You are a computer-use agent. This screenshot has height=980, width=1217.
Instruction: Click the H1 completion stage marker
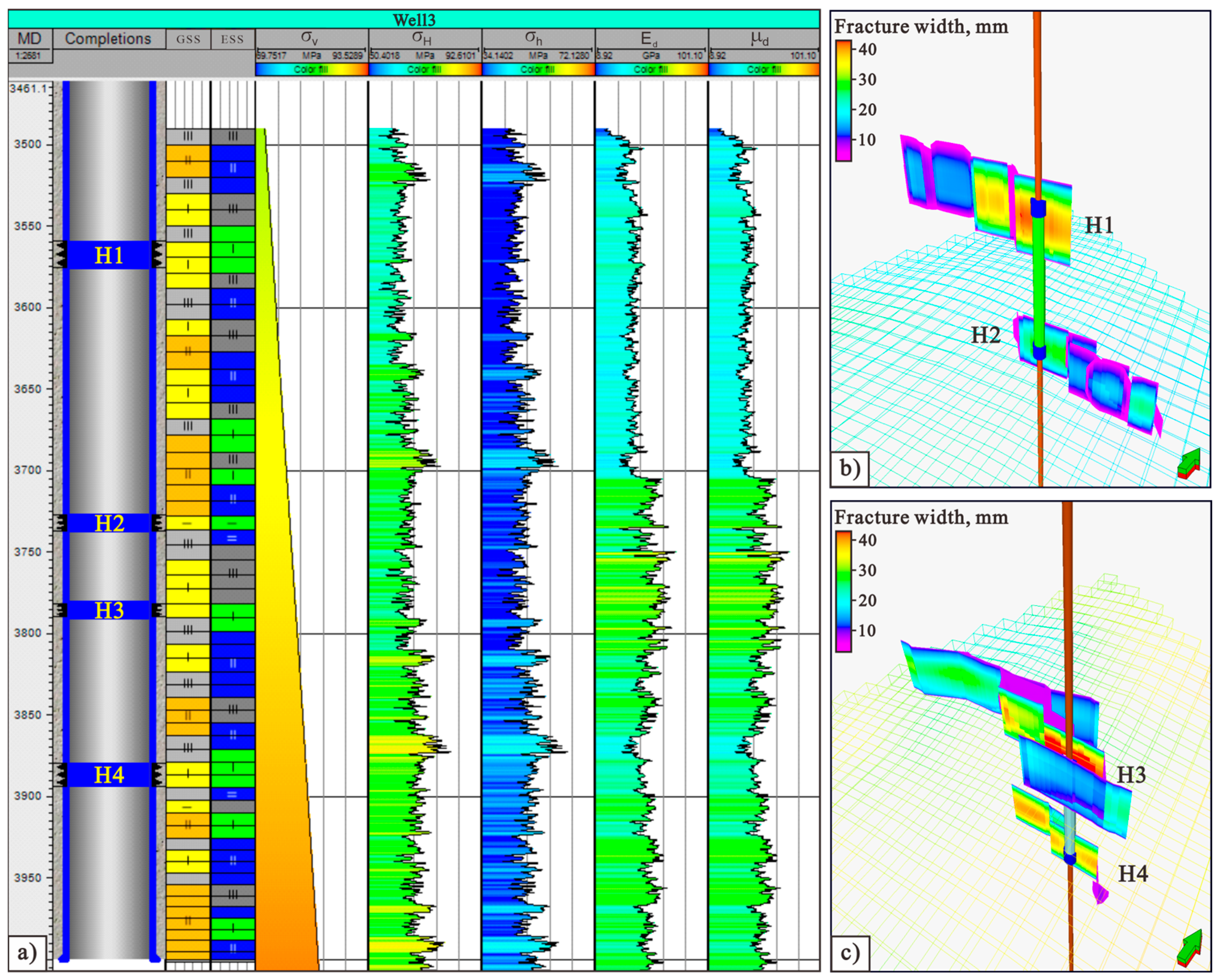coord(108,255)
